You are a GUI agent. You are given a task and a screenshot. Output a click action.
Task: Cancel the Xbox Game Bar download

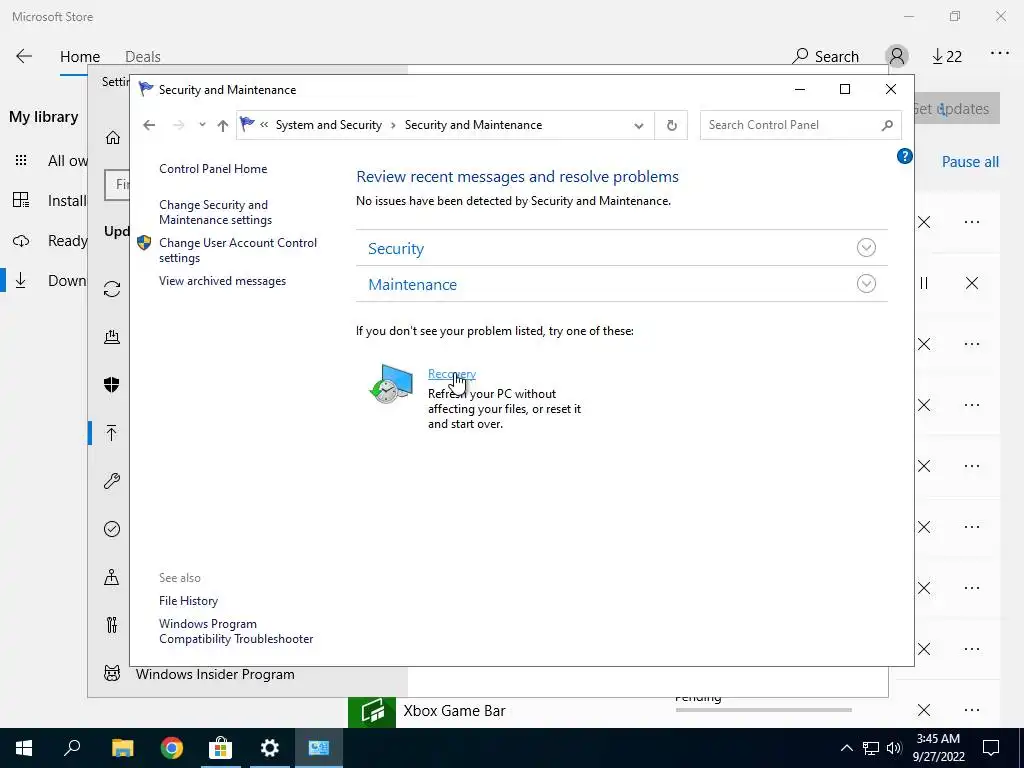923,710
